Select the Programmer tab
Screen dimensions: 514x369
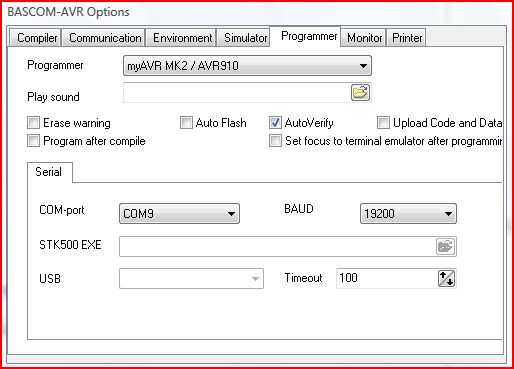pyautogui.click(x=306, y=36)
